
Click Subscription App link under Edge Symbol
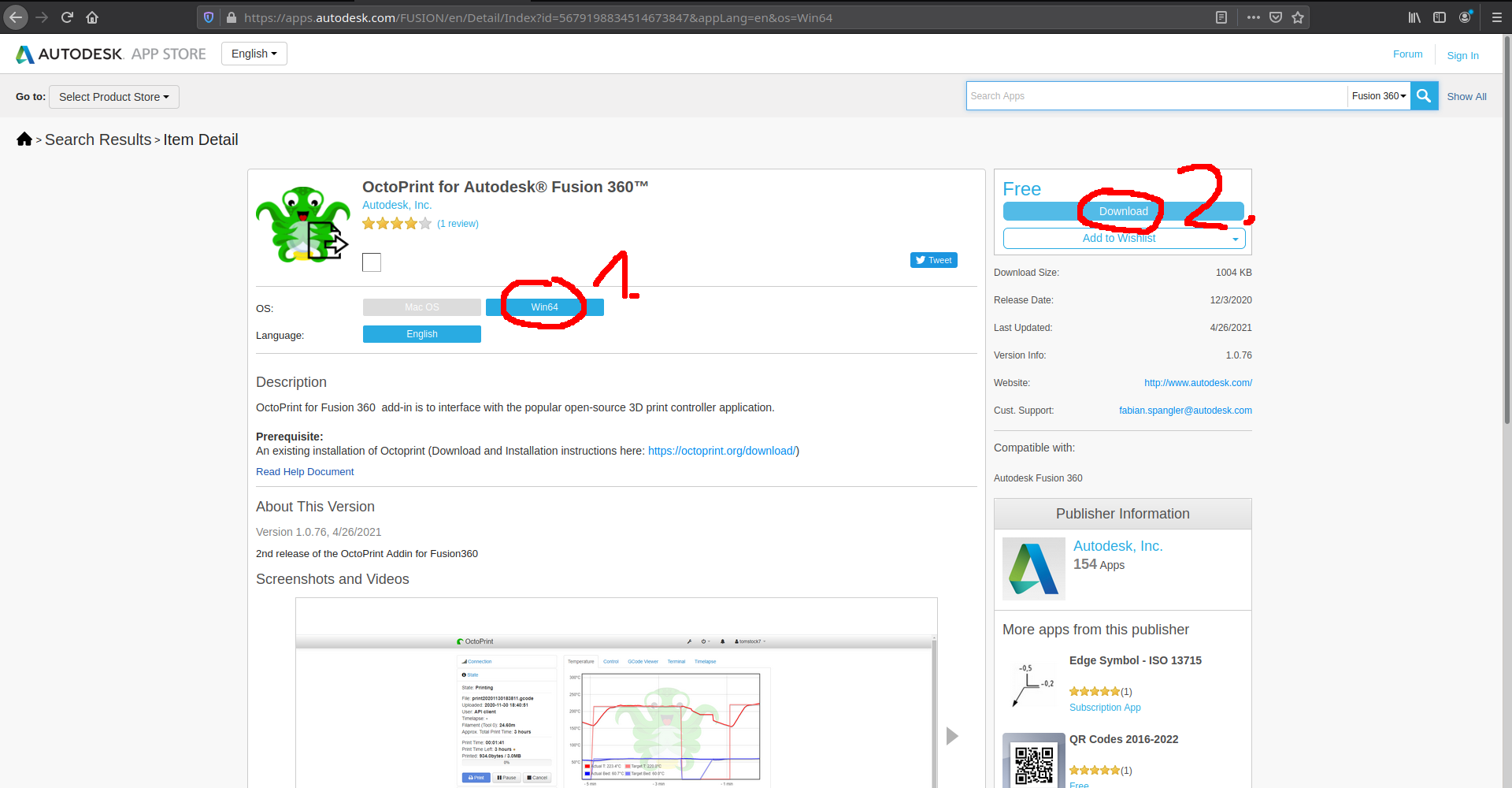pyautogui.click(x=1105, y=708)
